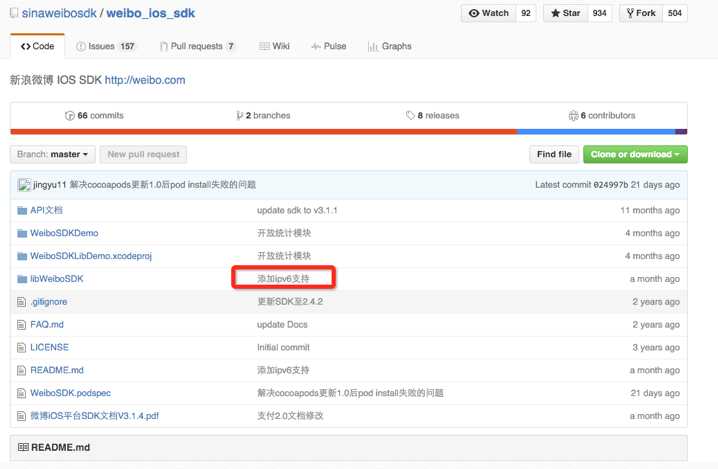The image size is (718, 469).
Task: Click the tag icon next to 8 releases
Action: [410, 115]
